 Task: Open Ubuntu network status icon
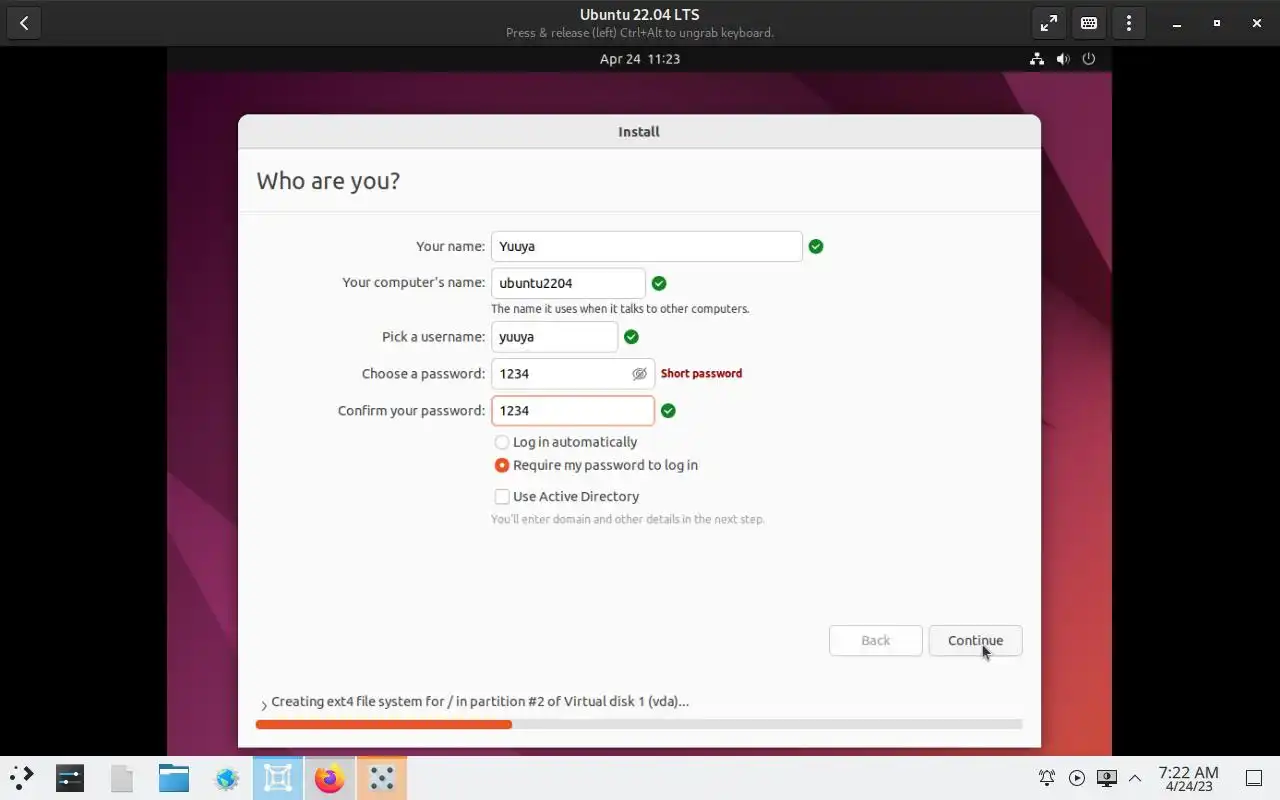pyautogui.click(x=1037, y=59)
